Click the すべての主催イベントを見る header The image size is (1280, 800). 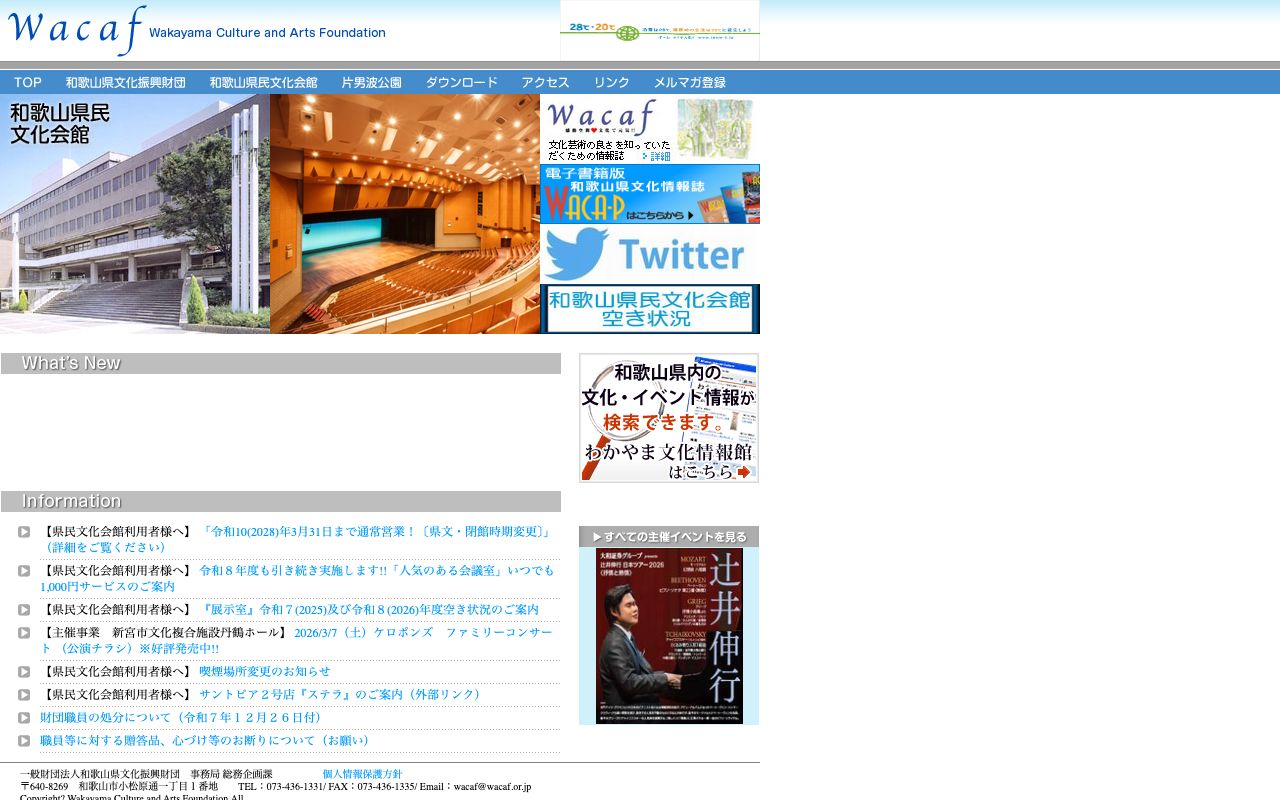point(668,536)
